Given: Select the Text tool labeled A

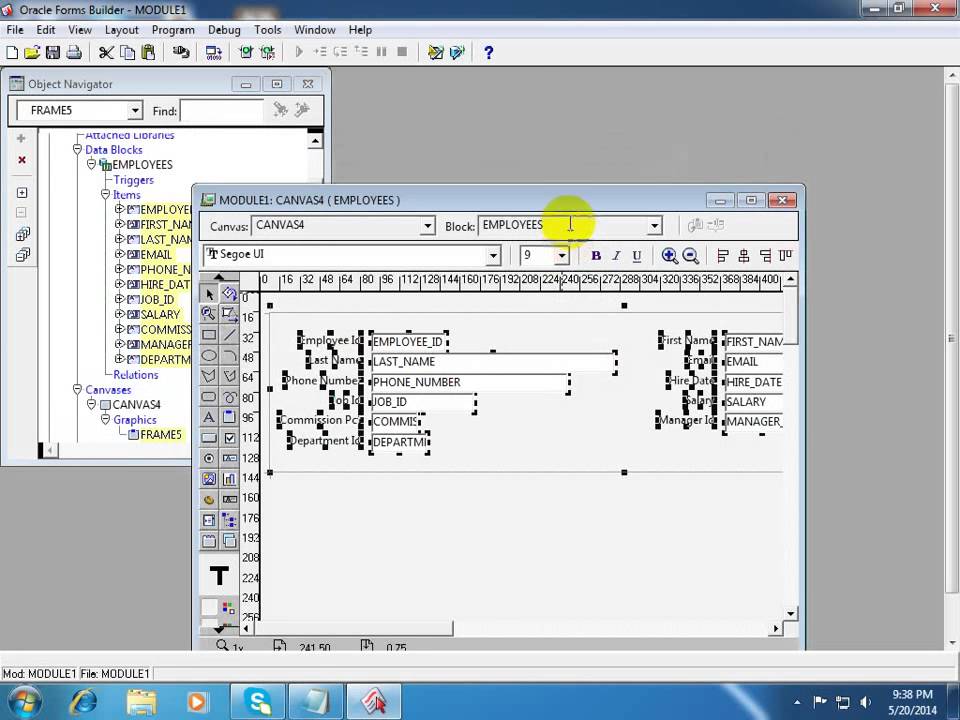Looking at the screenshot, I should point(209,418).
